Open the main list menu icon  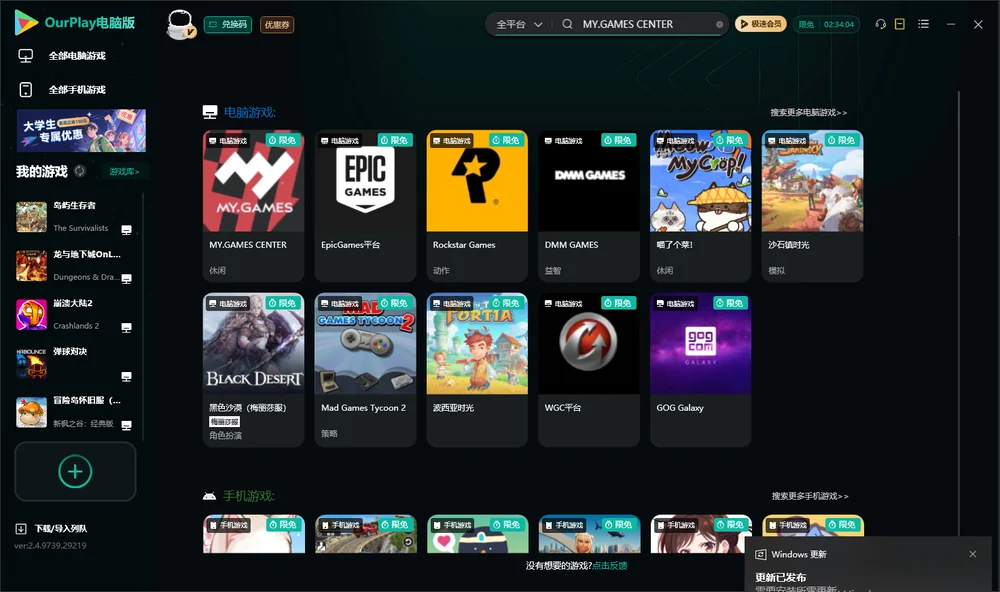coord(923,24)
